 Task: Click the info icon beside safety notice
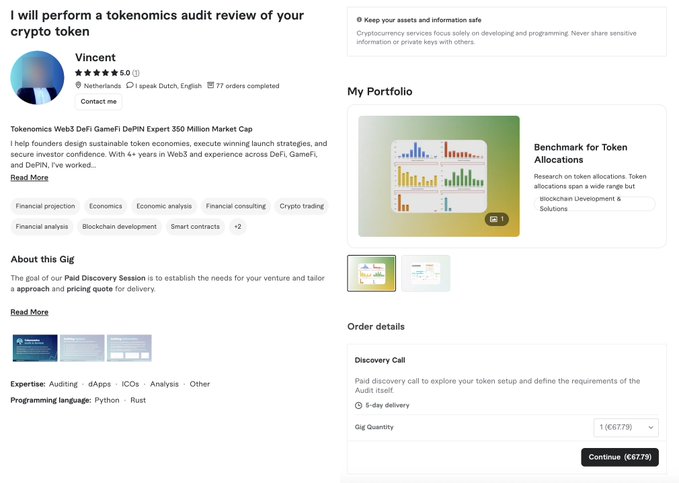359,20
